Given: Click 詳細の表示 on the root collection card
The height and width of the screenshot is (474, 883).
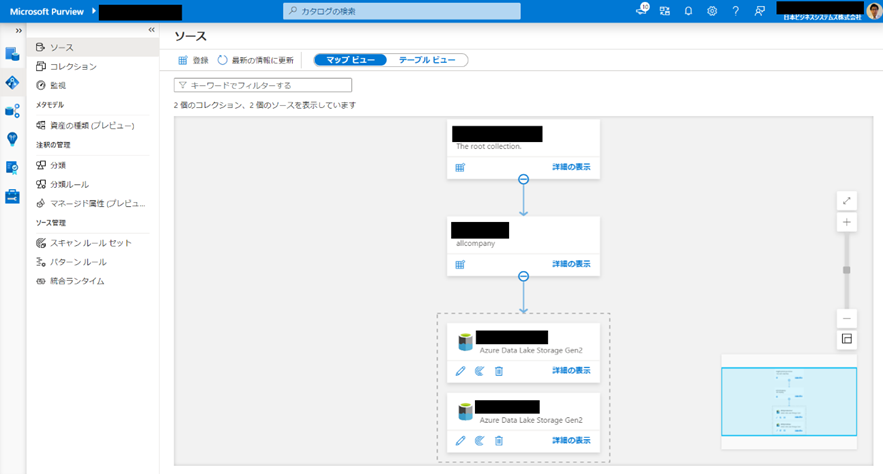Looking at the screenshot, I should [x=571, y=167].
